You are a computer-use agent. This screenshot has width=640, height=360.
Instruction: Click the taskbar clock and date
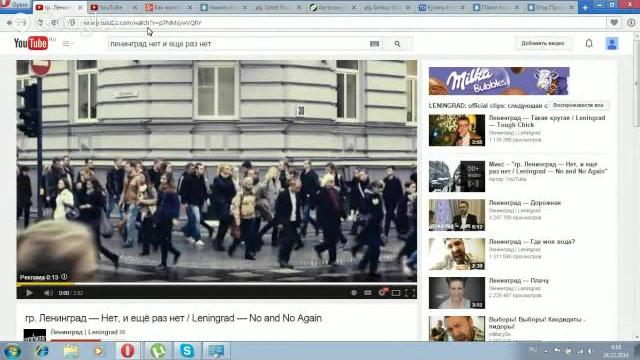pos(616,351)
